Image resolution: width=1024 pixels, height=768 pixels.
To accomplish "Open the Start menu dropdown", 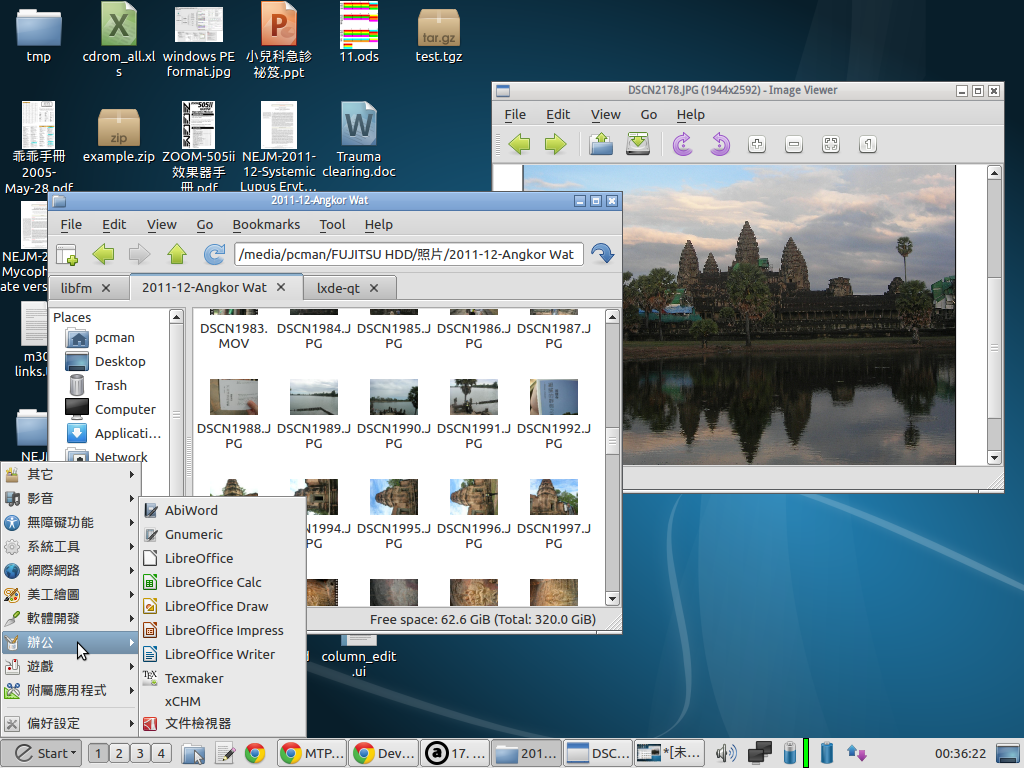I will tap(44, 753).
